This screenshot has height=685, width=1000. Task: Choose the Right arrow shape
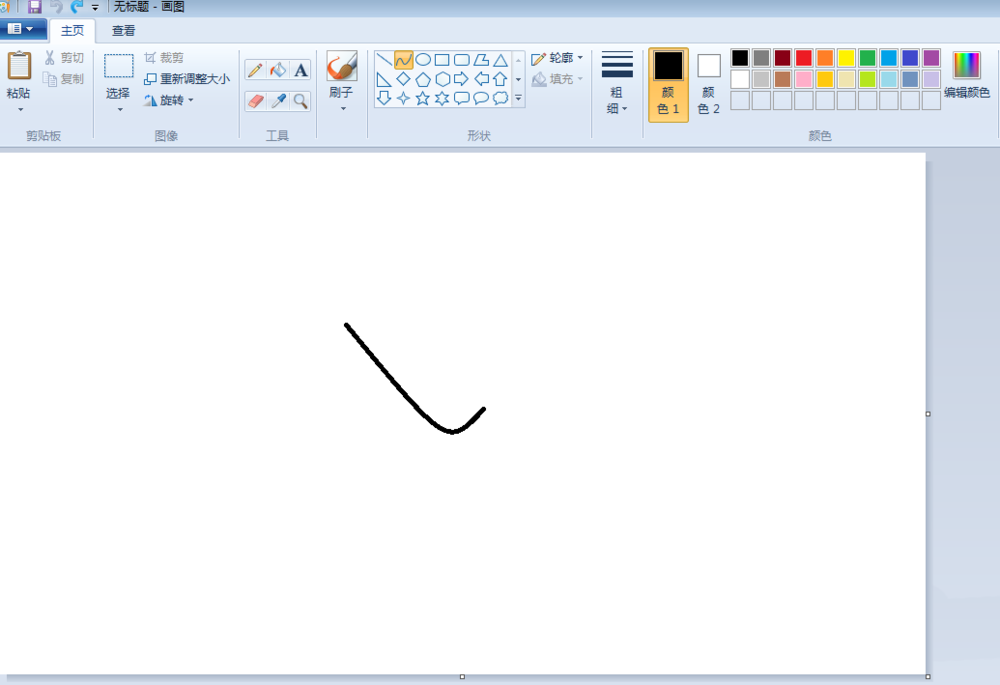pyautogui.click(x=462, y=79)
